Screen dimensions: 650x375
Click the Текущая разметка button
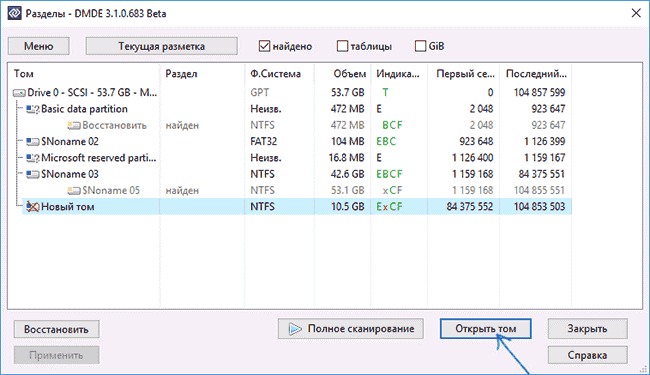coord(162,46)
